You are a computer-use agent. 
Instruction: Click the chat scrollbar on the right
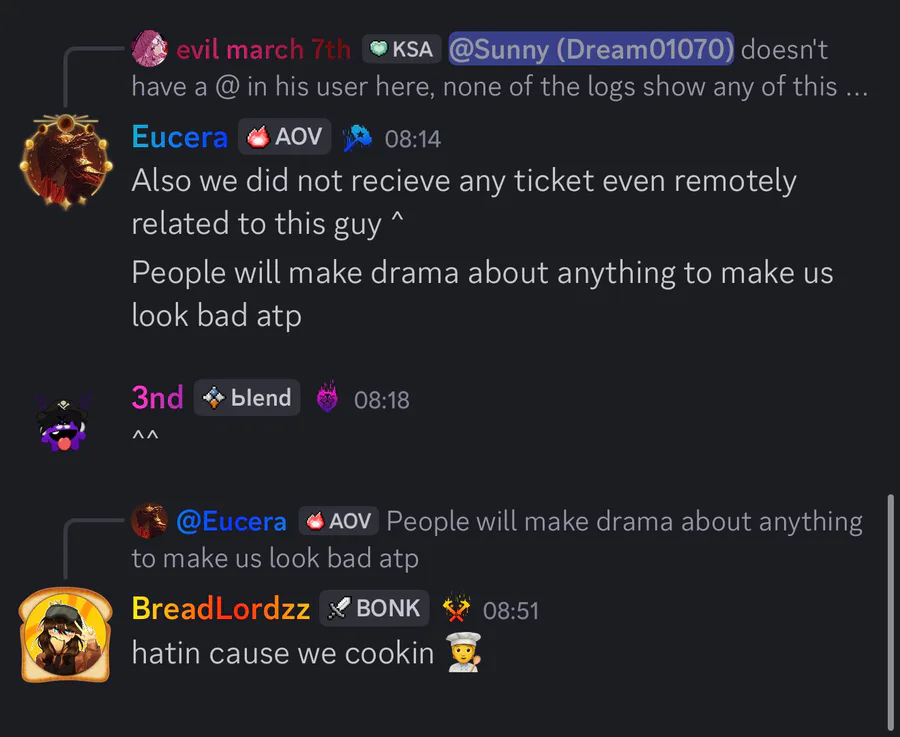click(x=889, y=610)
